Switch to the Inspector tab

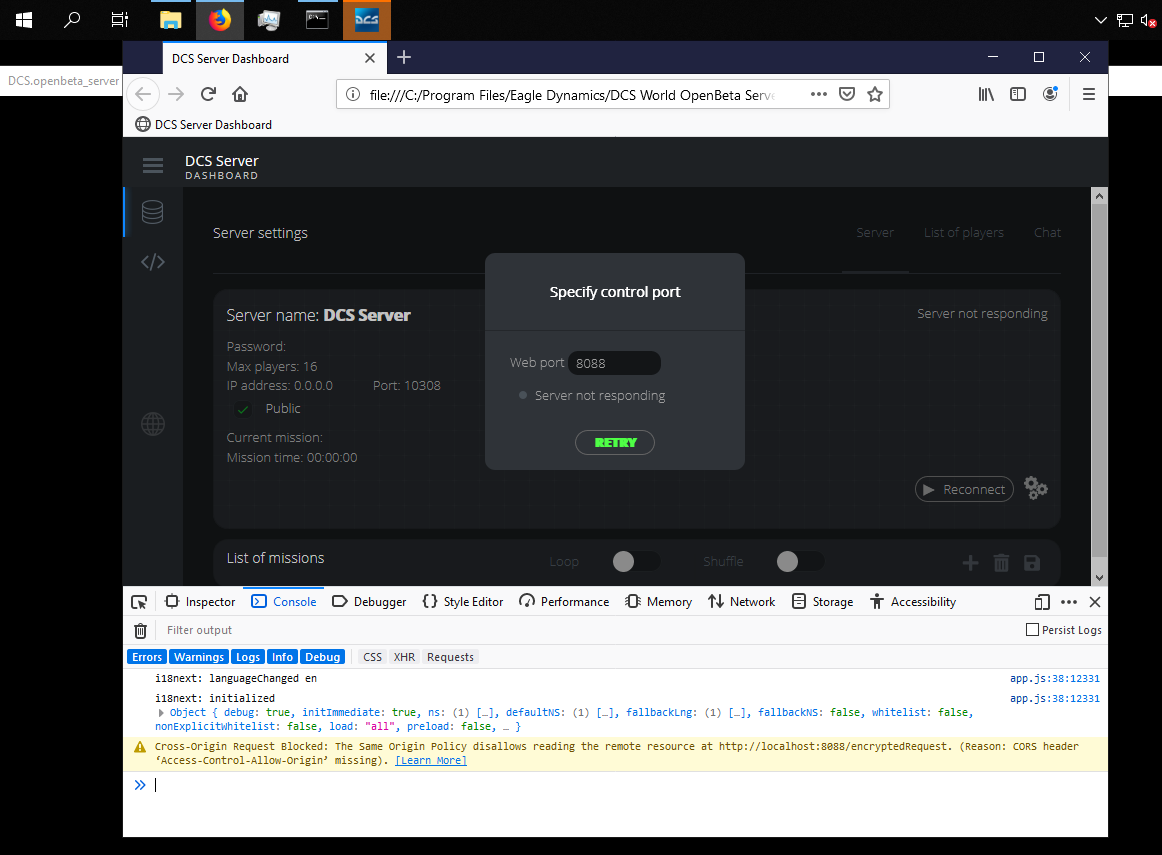tap(200, 602)
